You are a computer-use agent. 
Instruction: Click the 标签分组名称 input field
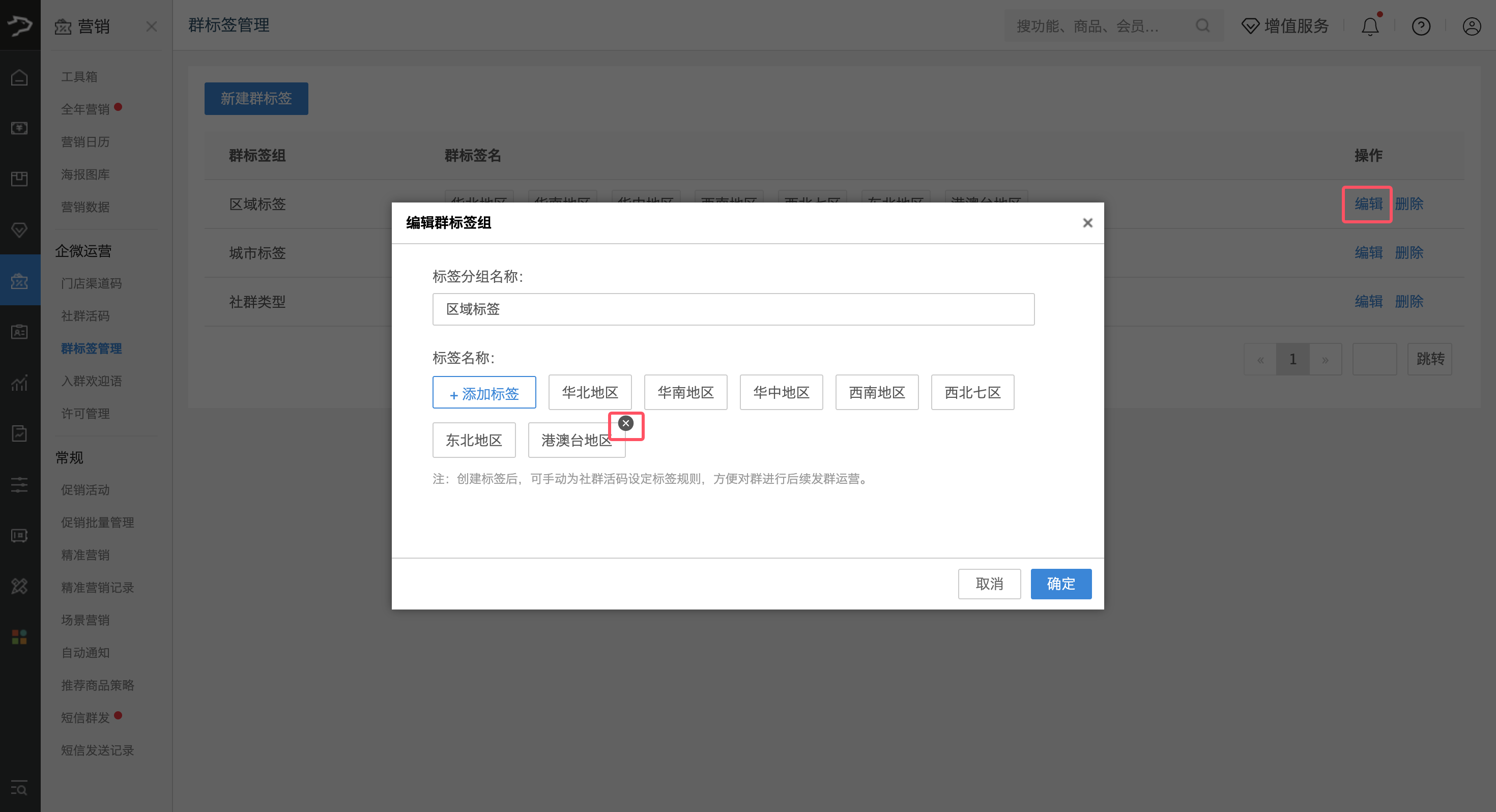coord(733,309)
